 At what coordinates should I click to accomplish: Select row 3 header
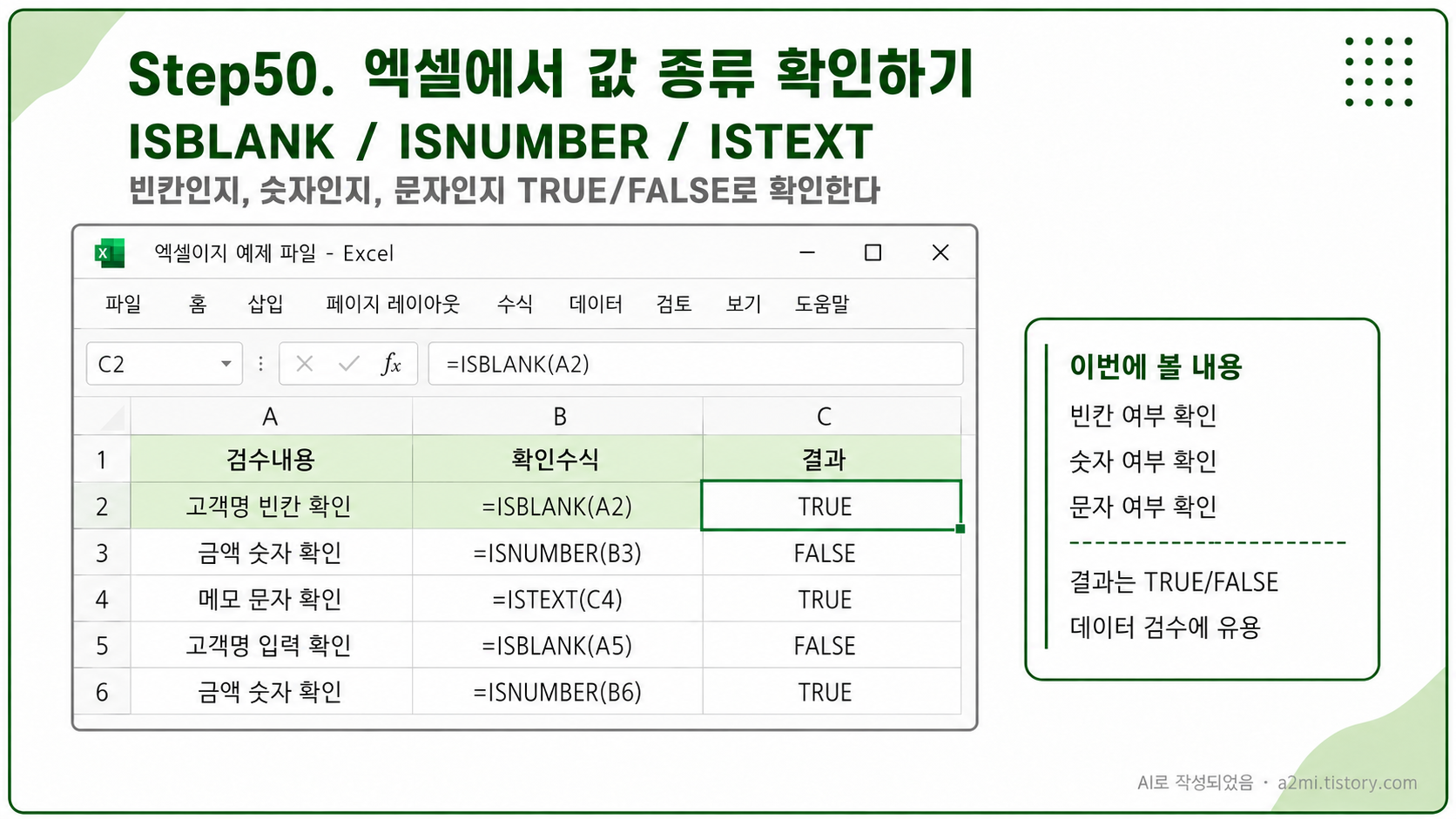(102, 553)
